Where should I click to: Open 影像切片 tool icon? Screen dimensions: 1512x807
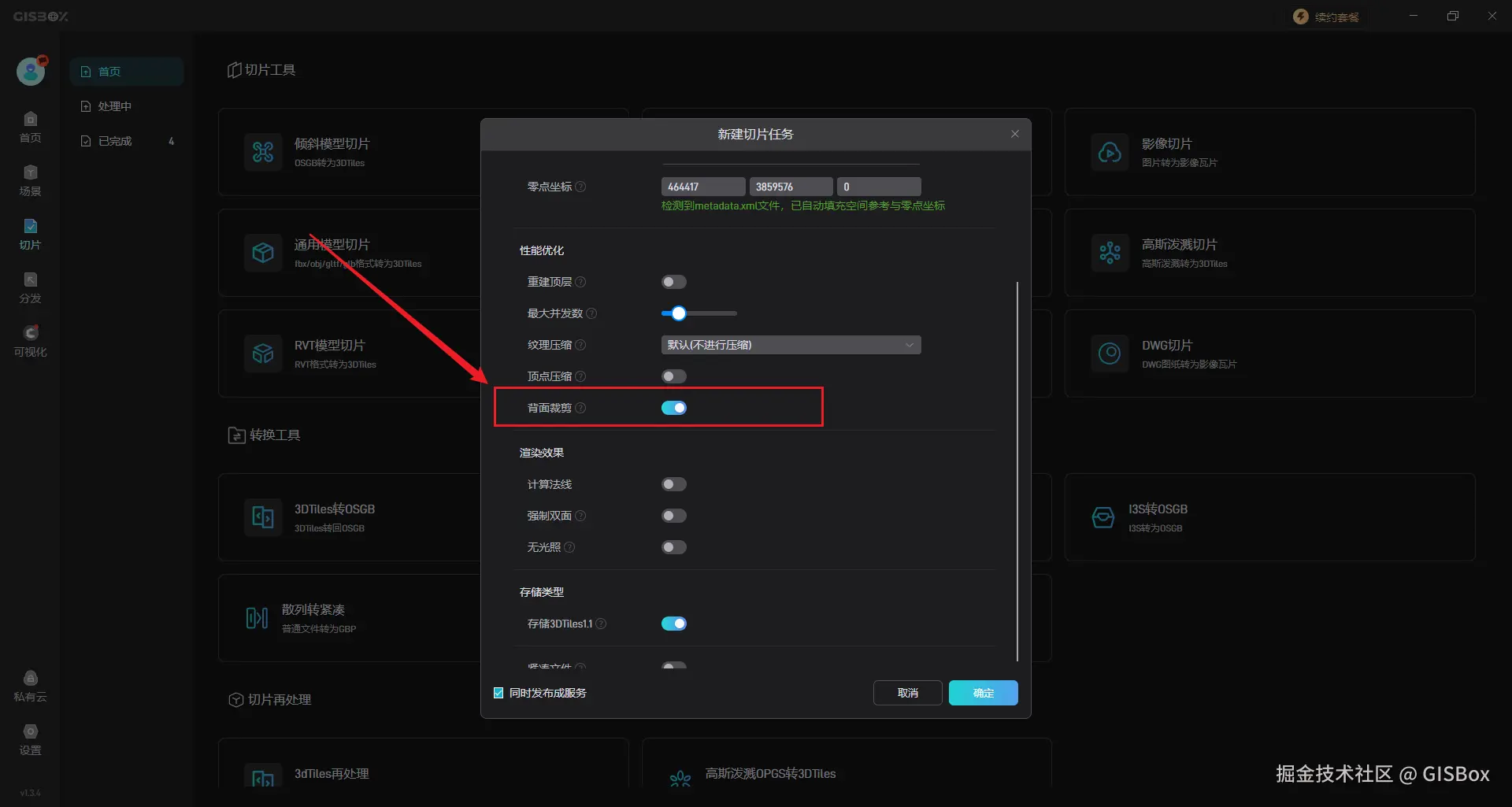point(1110,151)
